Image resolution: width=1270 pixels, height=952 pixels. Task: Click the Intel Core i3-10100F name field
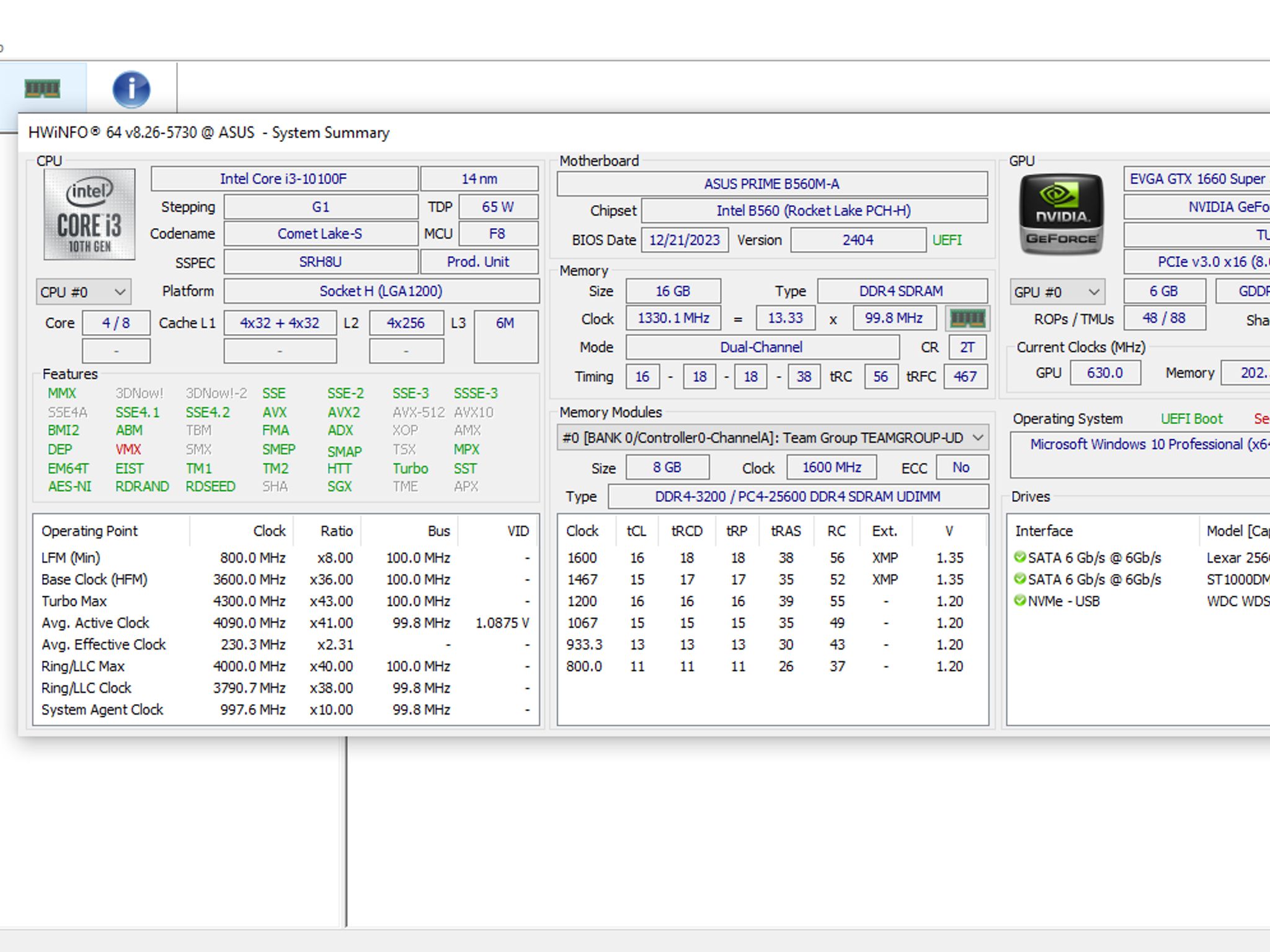pyautogui.click(x=283, y=178)
